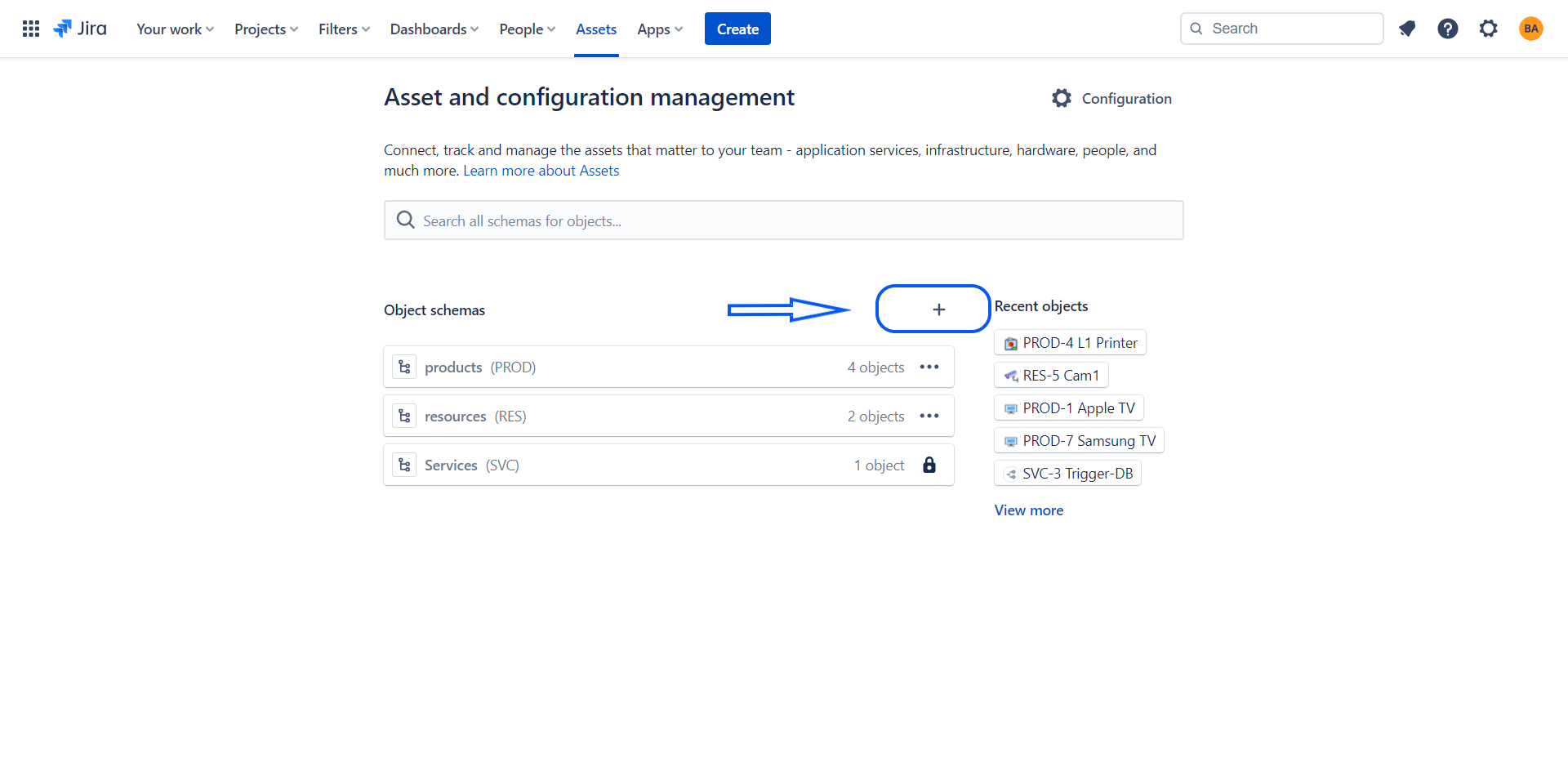Expand the Filters dropdown

click(344, 29)
